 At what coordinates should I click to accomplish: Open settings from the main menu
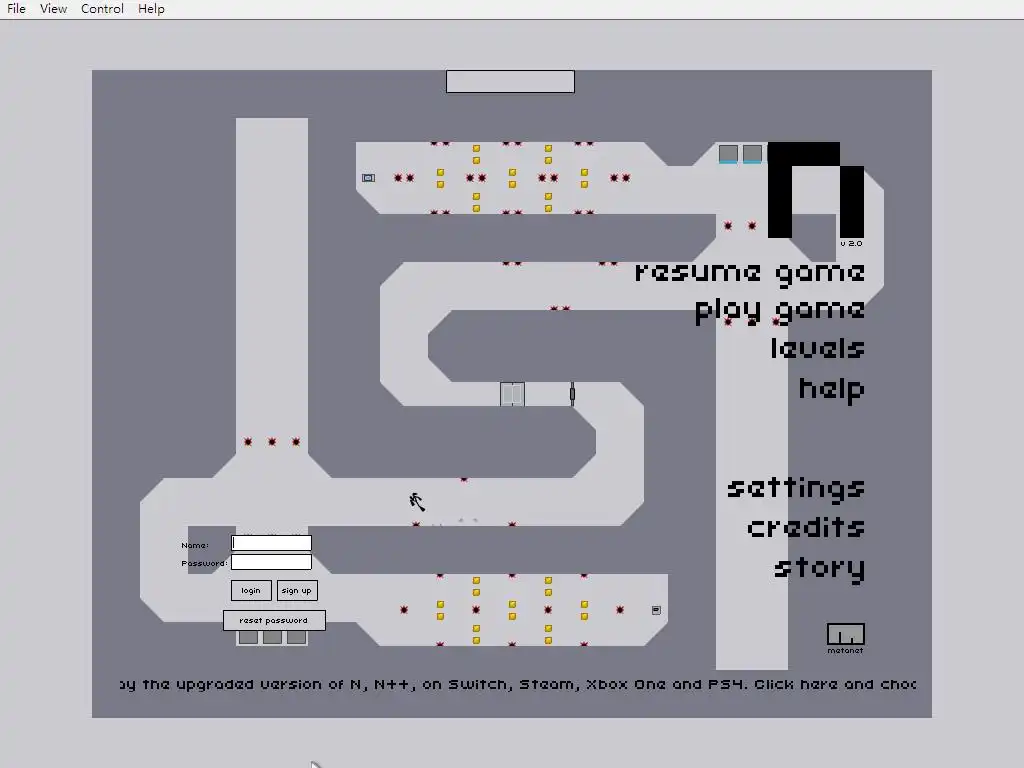pyautogui.click(x=796, y=489)
